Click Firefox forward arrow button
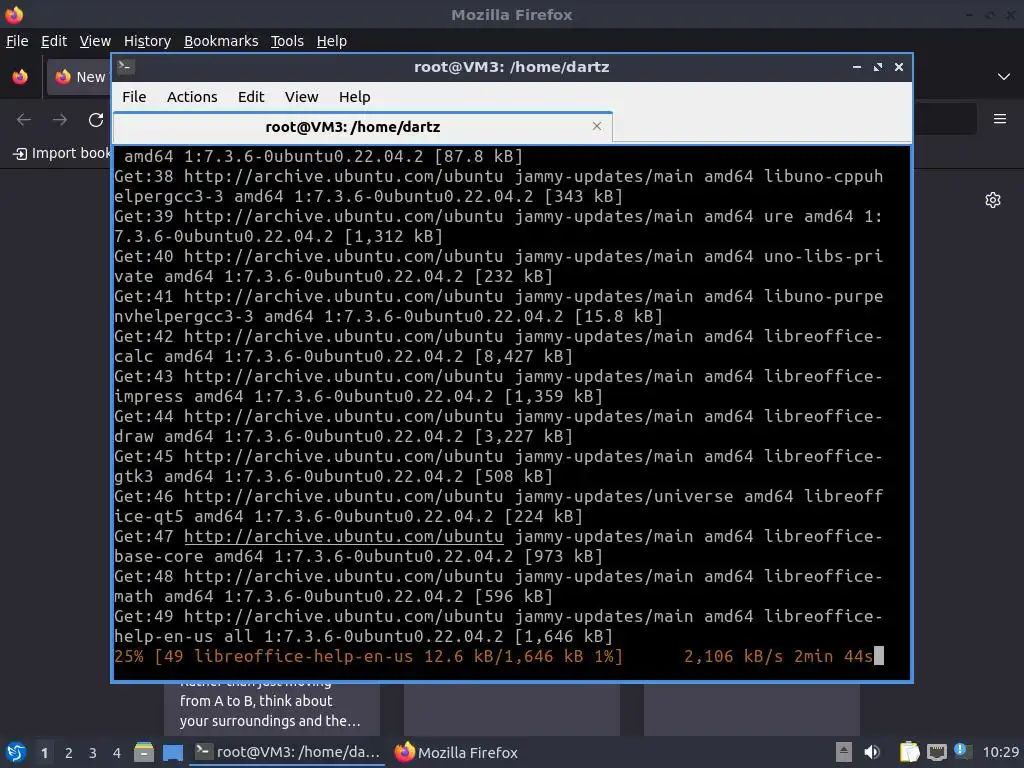This screenshot has height=768, width=1024. coord(59,120)
